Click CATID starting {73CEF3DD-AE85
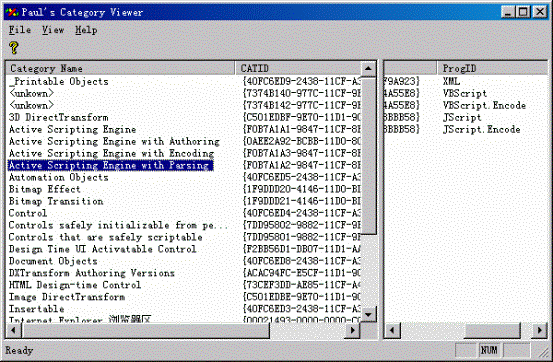Viewport: 553px width, 362px height. [x=302, y=285]
